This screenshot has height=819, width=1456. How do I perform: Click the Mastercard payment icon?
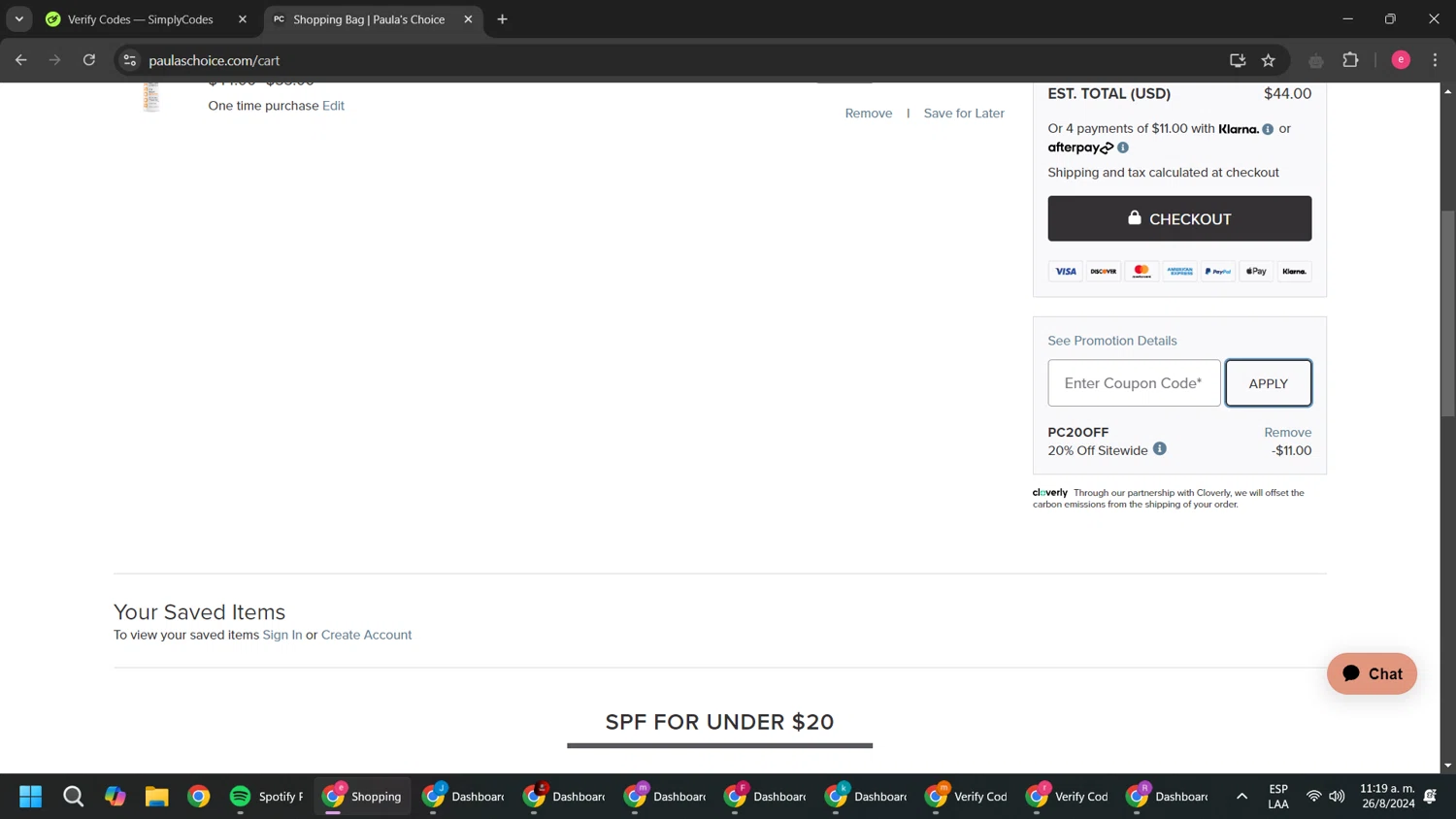coord(1142,272)
